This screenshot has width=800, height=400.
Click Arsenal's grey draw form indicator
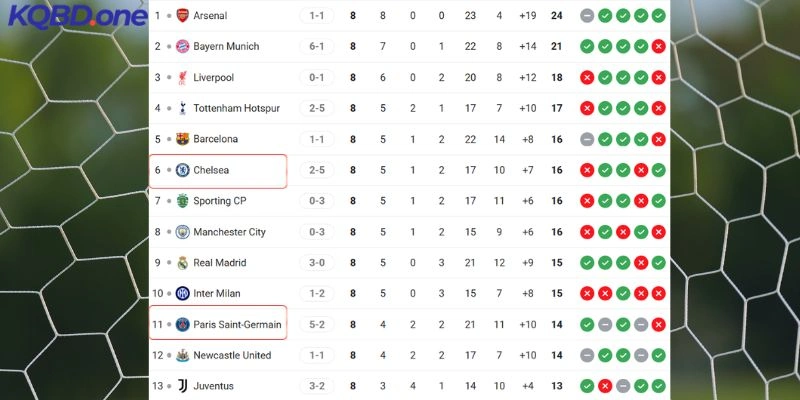tap(587, 16)
